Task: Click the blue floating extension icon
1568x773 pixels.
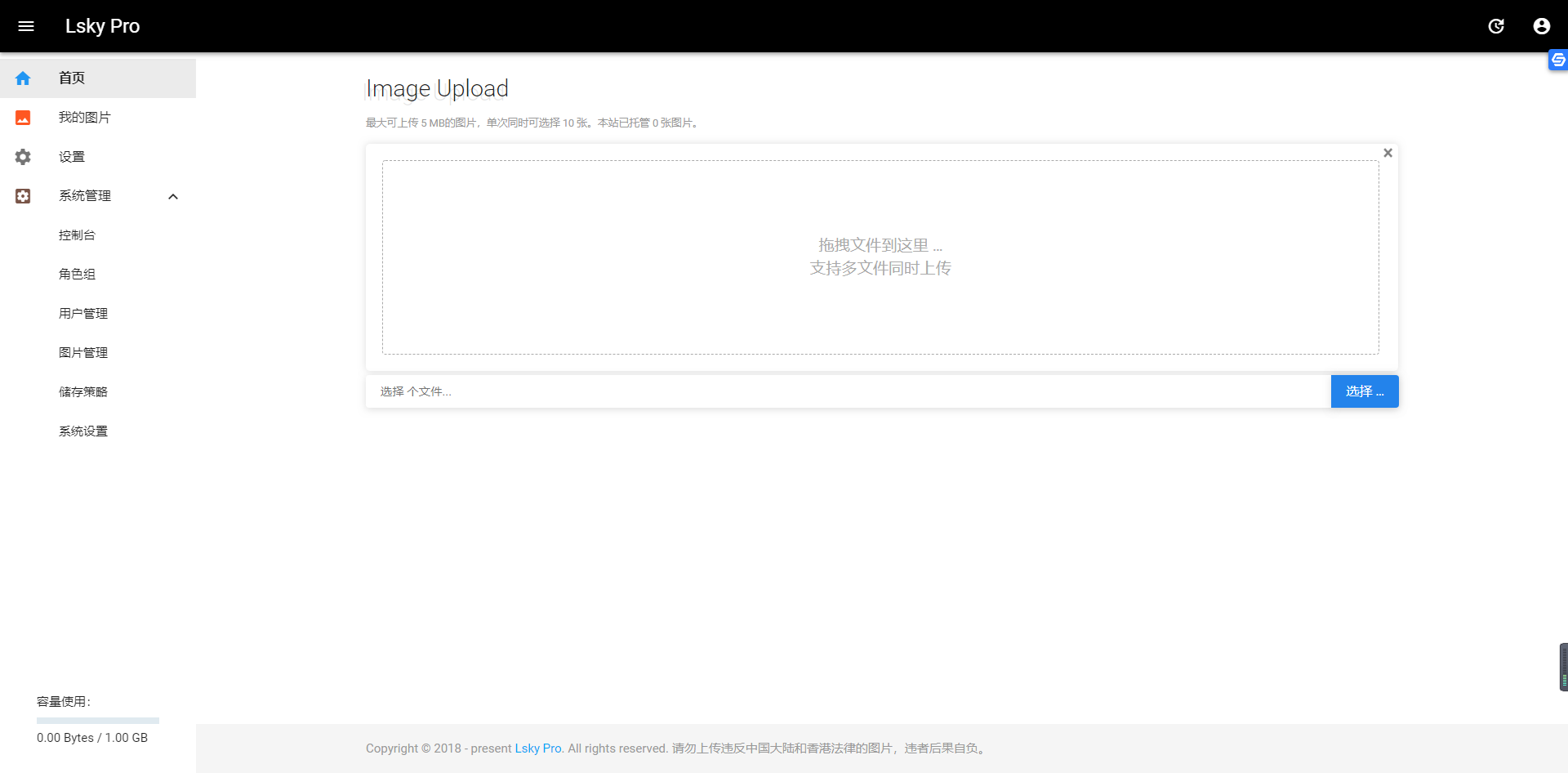Action: 1557,60
